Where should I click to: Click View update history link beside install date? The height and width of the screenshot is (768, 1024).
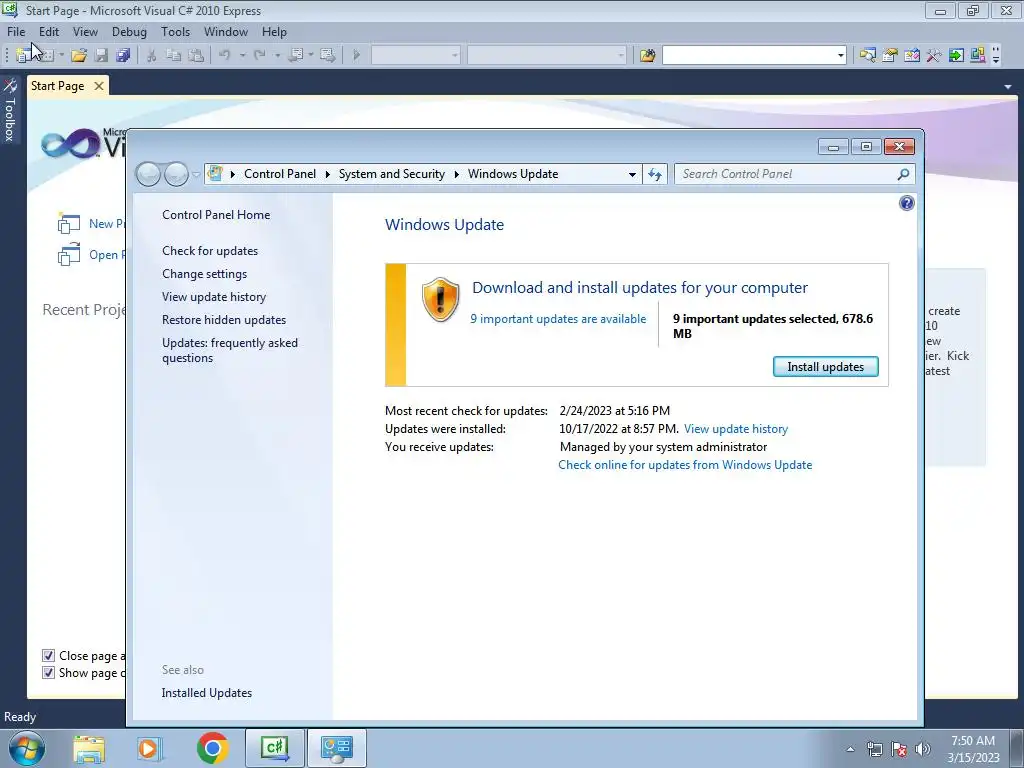(x=736, y=429)
